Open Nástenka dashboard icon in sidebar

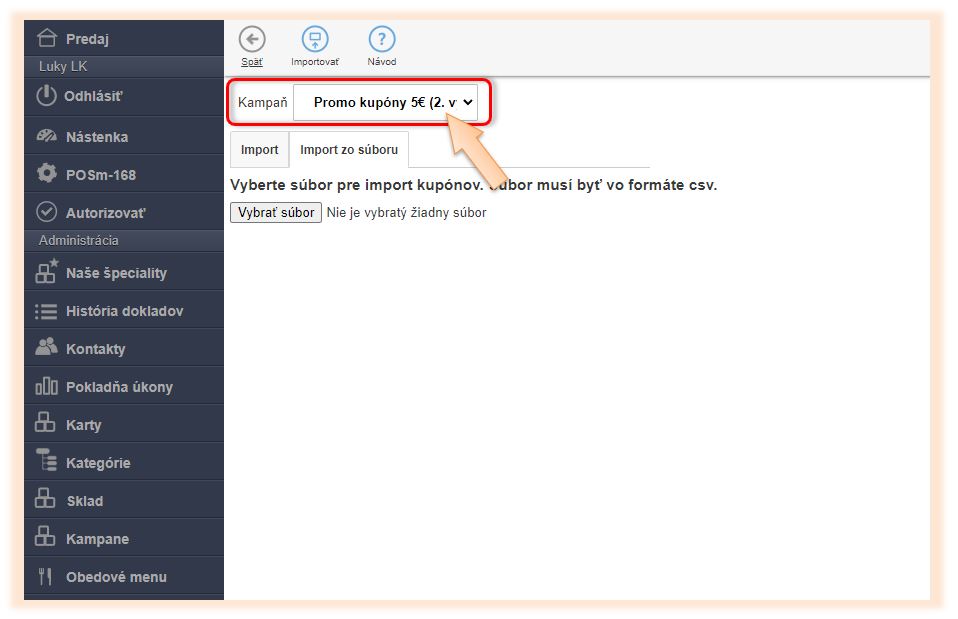point(46,136)
